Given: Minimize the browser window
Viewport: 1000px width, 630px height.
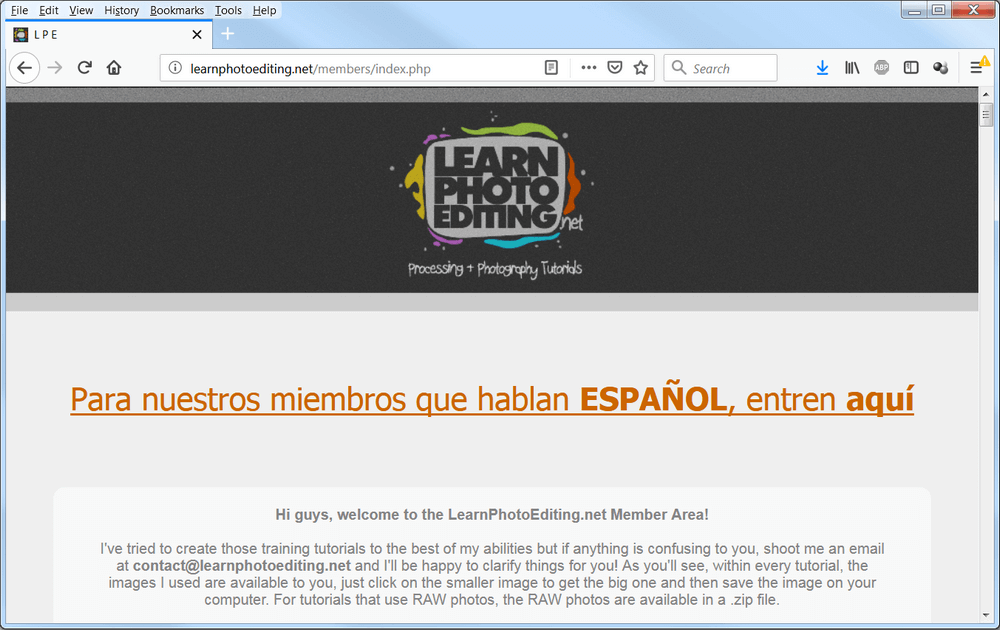Looking at the screenshot, I should point(915,9).
